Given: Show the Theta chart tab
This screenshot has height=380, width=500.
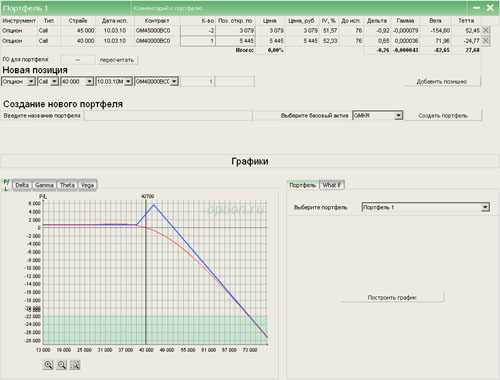Looking at the screenshot, I should coord(67,185).
